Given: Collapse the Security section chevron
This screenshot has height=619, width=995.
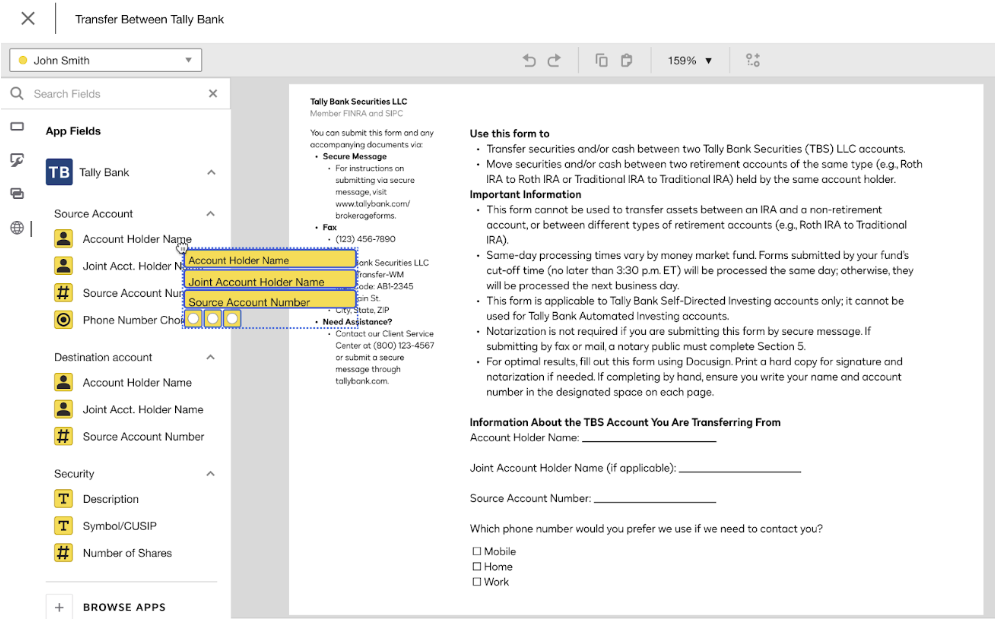Looking at the screenshot, I should [211, 474].
